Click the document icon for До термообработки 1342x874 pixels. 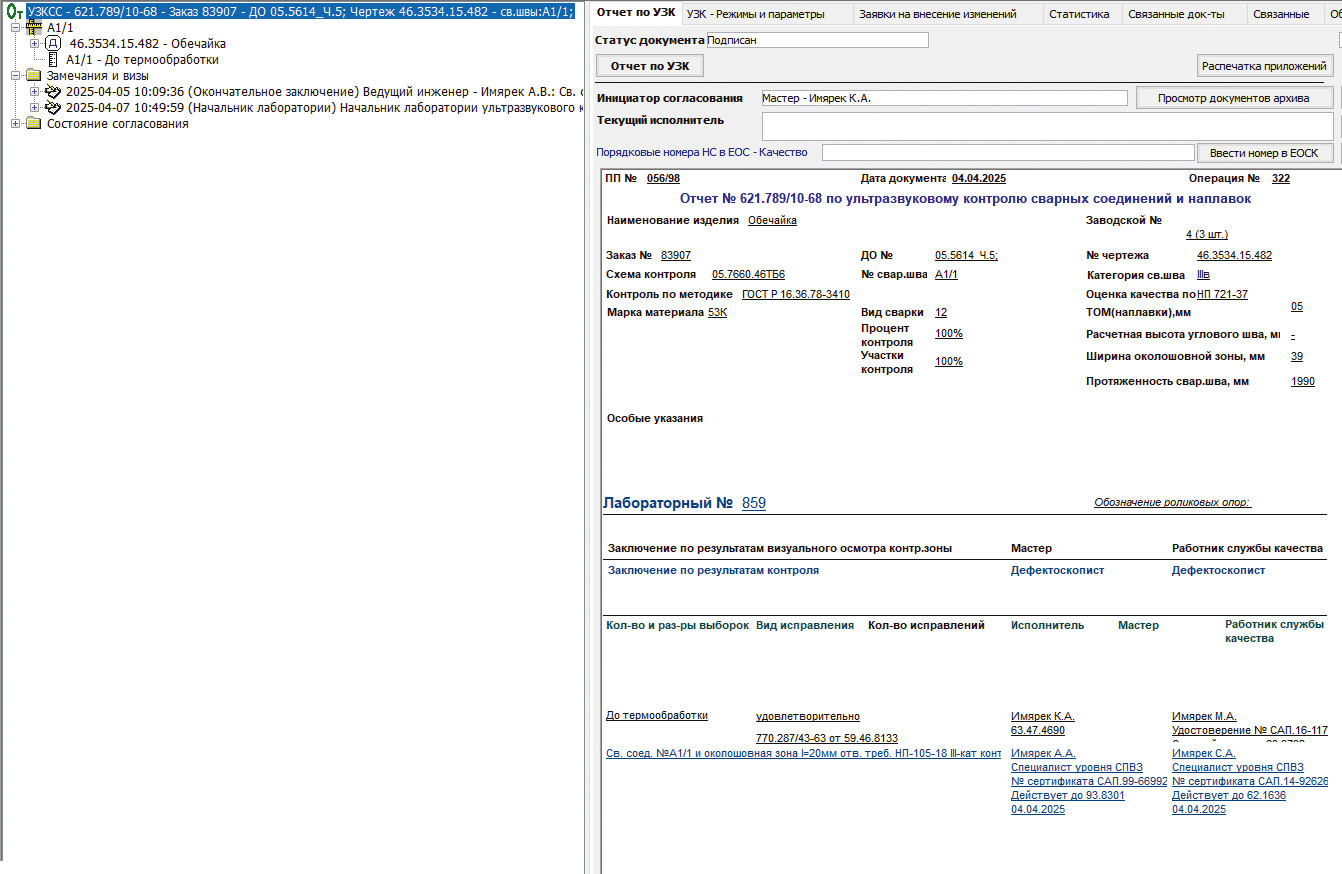53,60
